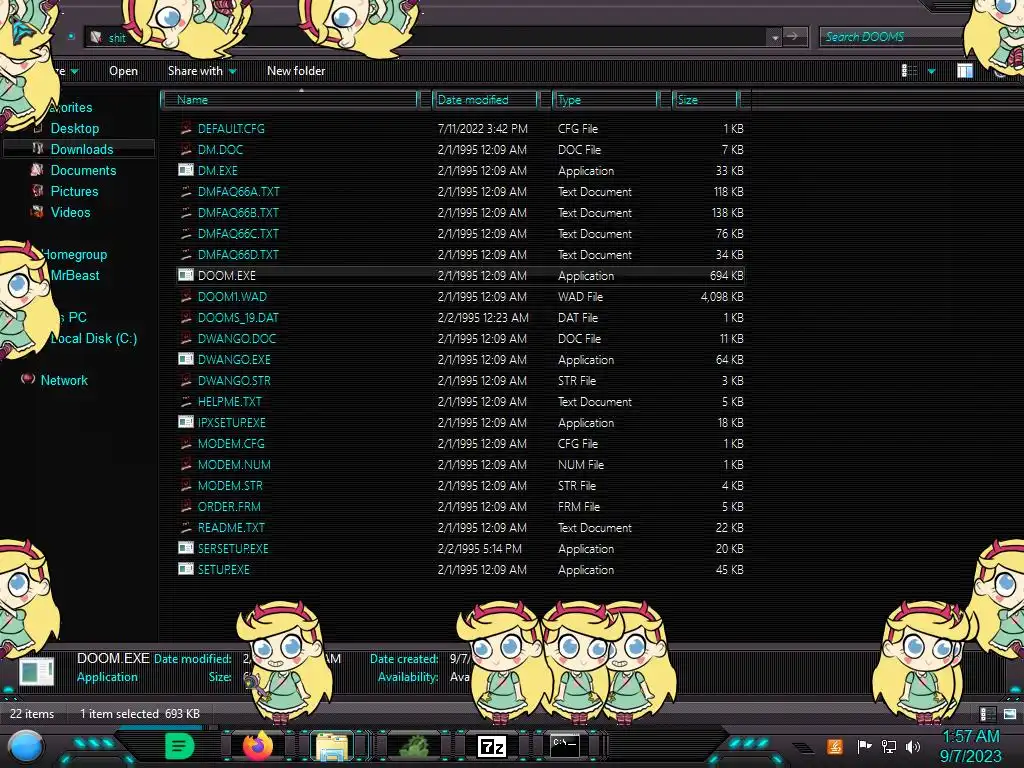The height and width of the screenshot is (768, 1024).
Task: Select the DM.DOC file name
Action: pos(220,150)
